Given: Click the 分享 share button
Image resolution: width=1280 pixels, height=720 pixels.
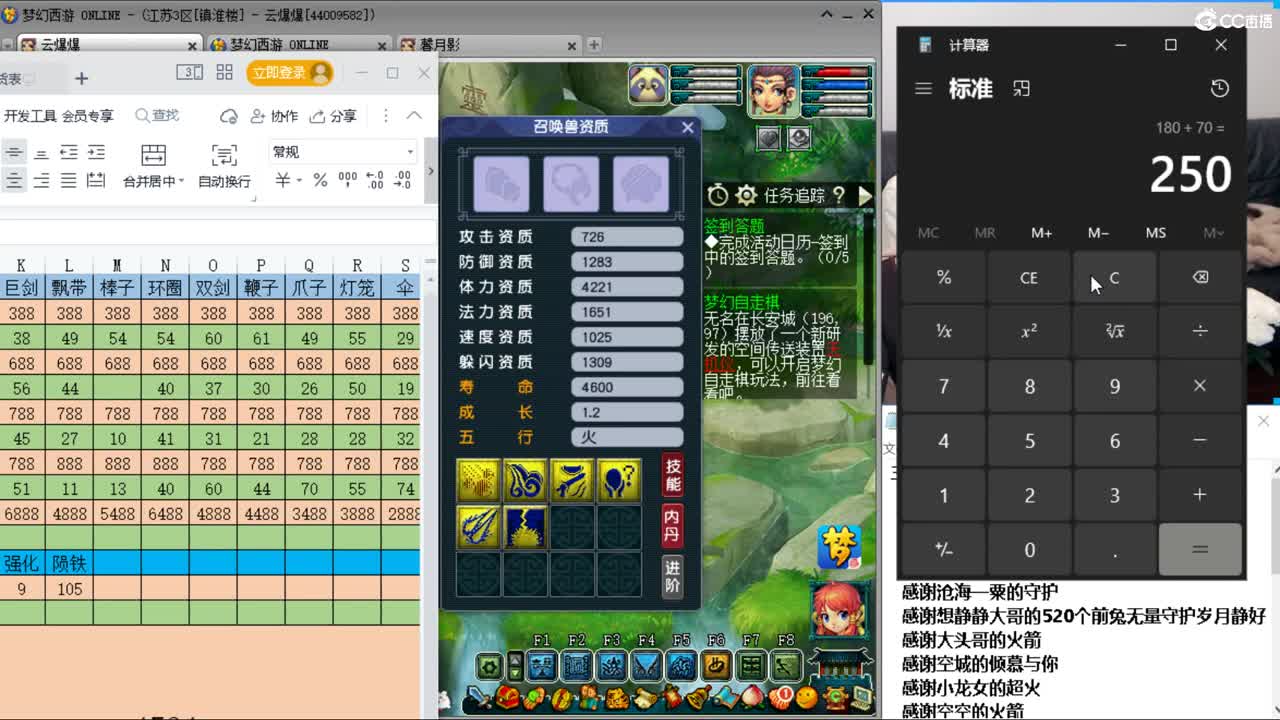Looking at the screenshot, I should [x=333, y=116].
